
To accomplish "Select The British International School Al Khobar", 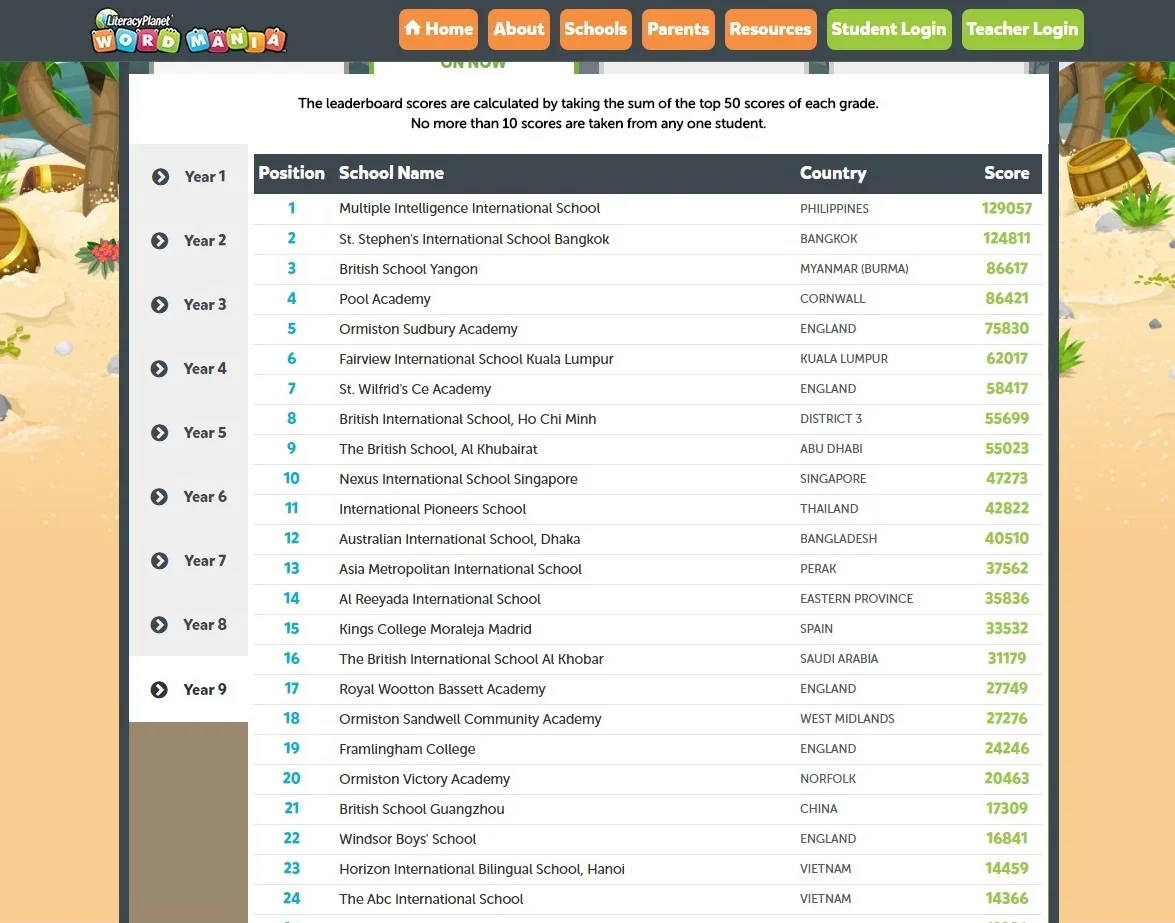I will click(471, 659).
